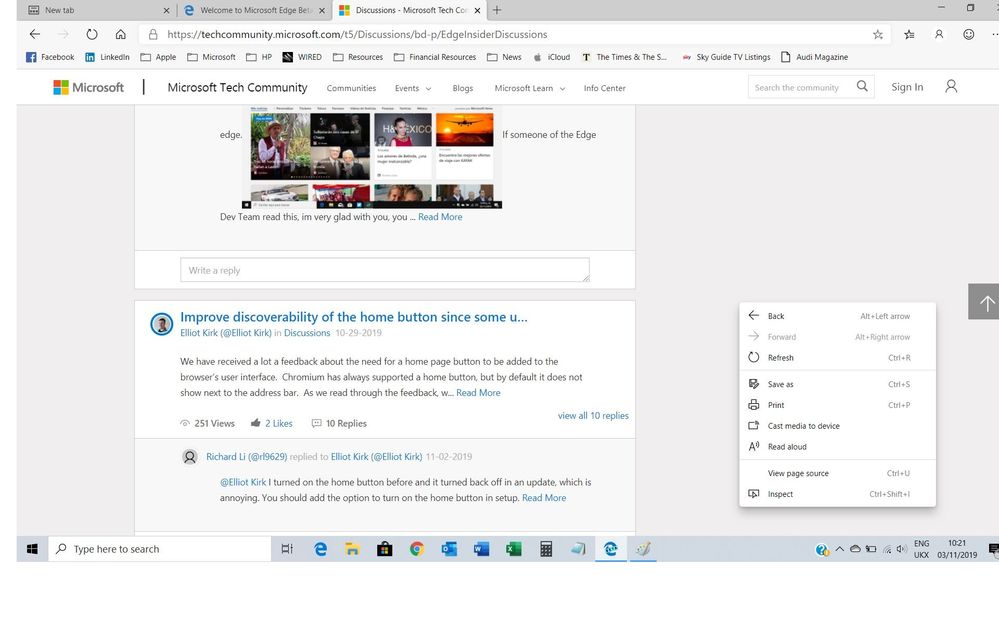Switch to the New tab tab

96,10
